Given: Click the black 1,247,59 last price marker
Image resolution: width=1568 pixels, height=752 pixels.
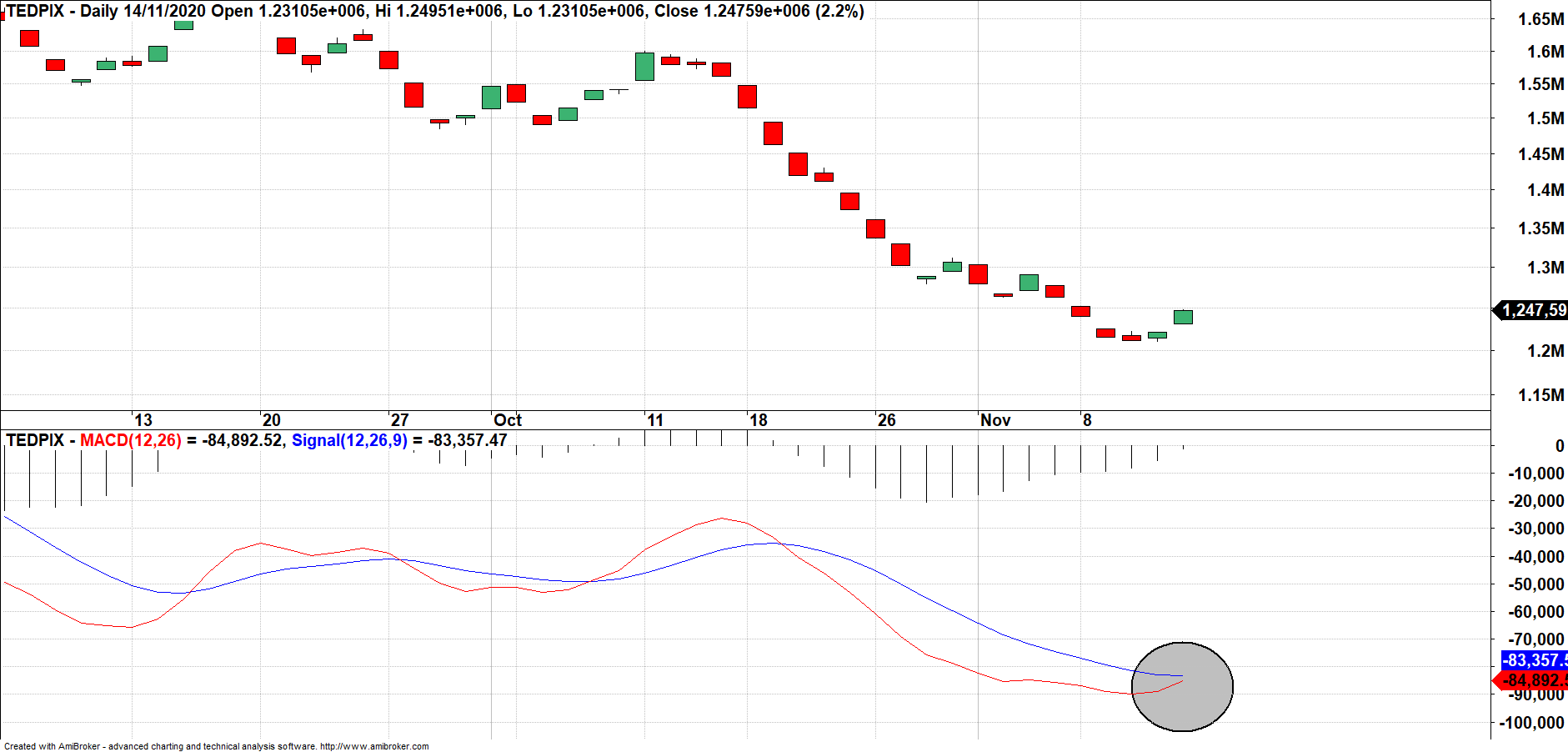Looking at the screenshot, I should tap(1532, 310).
